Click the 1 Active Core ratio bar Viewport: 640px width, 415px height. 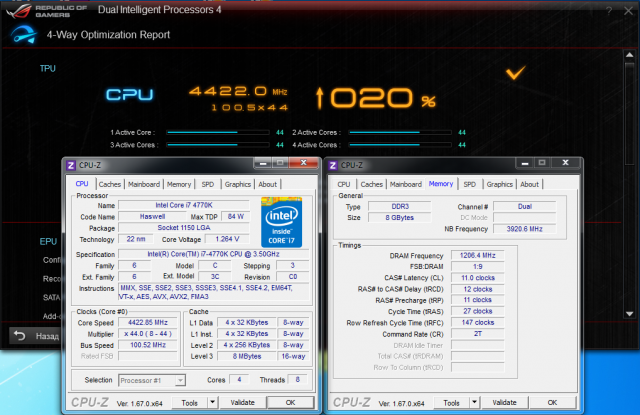click(x=218, y=132)
